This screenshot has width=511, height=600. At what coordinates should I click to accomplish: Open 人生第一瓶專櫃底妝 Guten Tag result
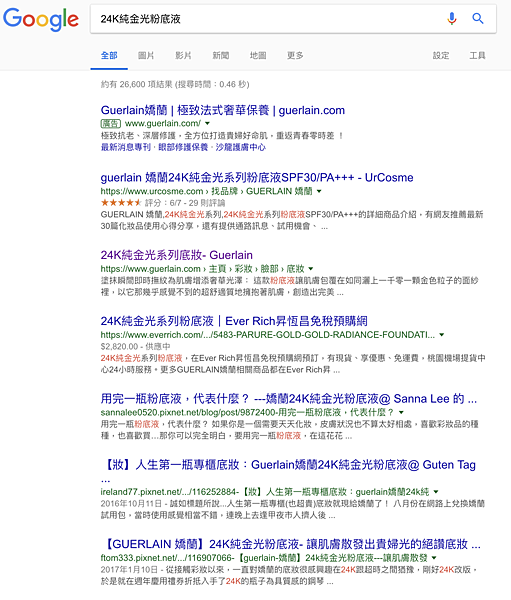tap(288, 465)
